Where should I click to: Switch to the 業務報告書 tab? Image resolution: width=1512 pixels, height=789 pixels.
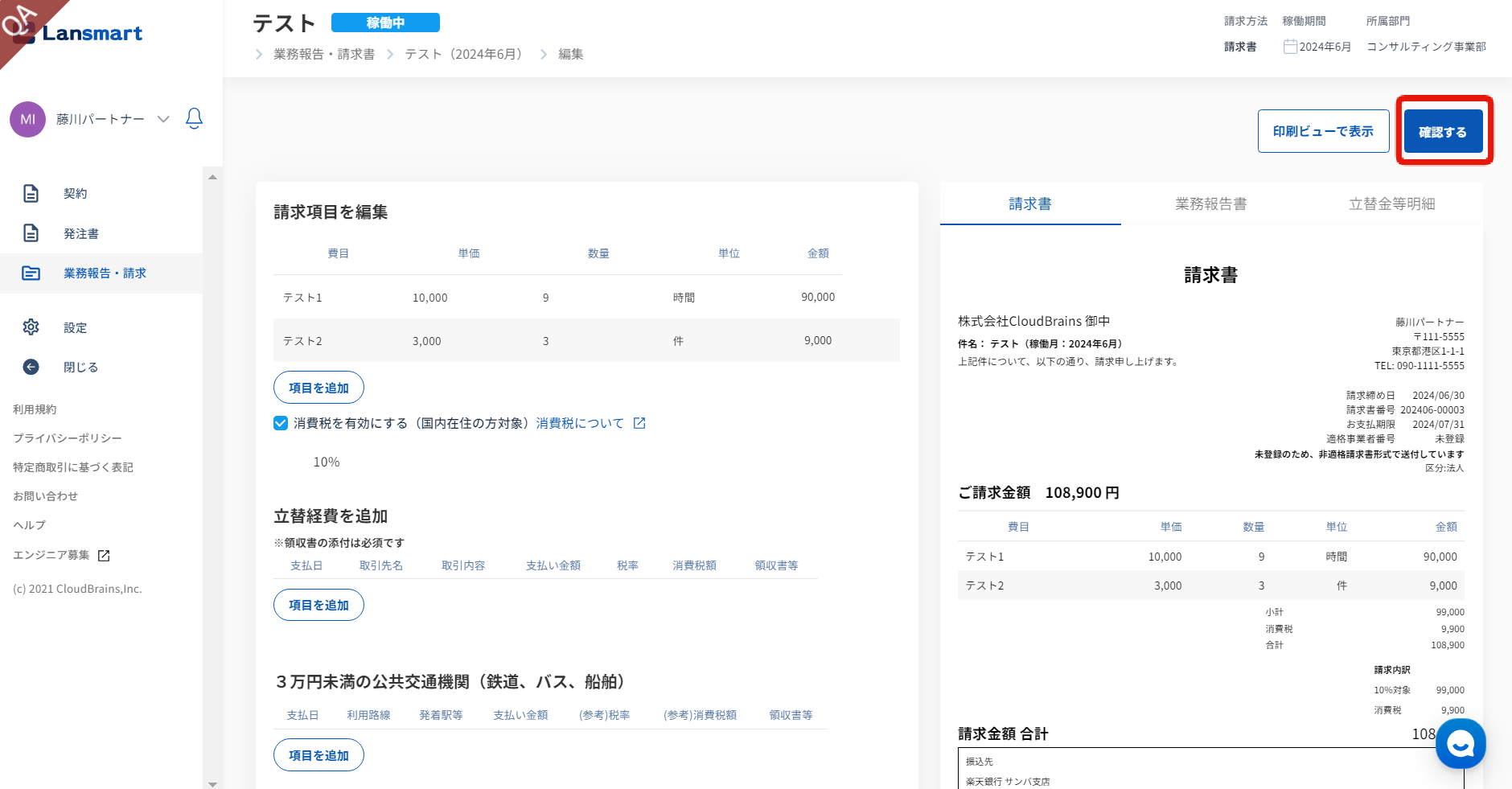(1210, 204)
